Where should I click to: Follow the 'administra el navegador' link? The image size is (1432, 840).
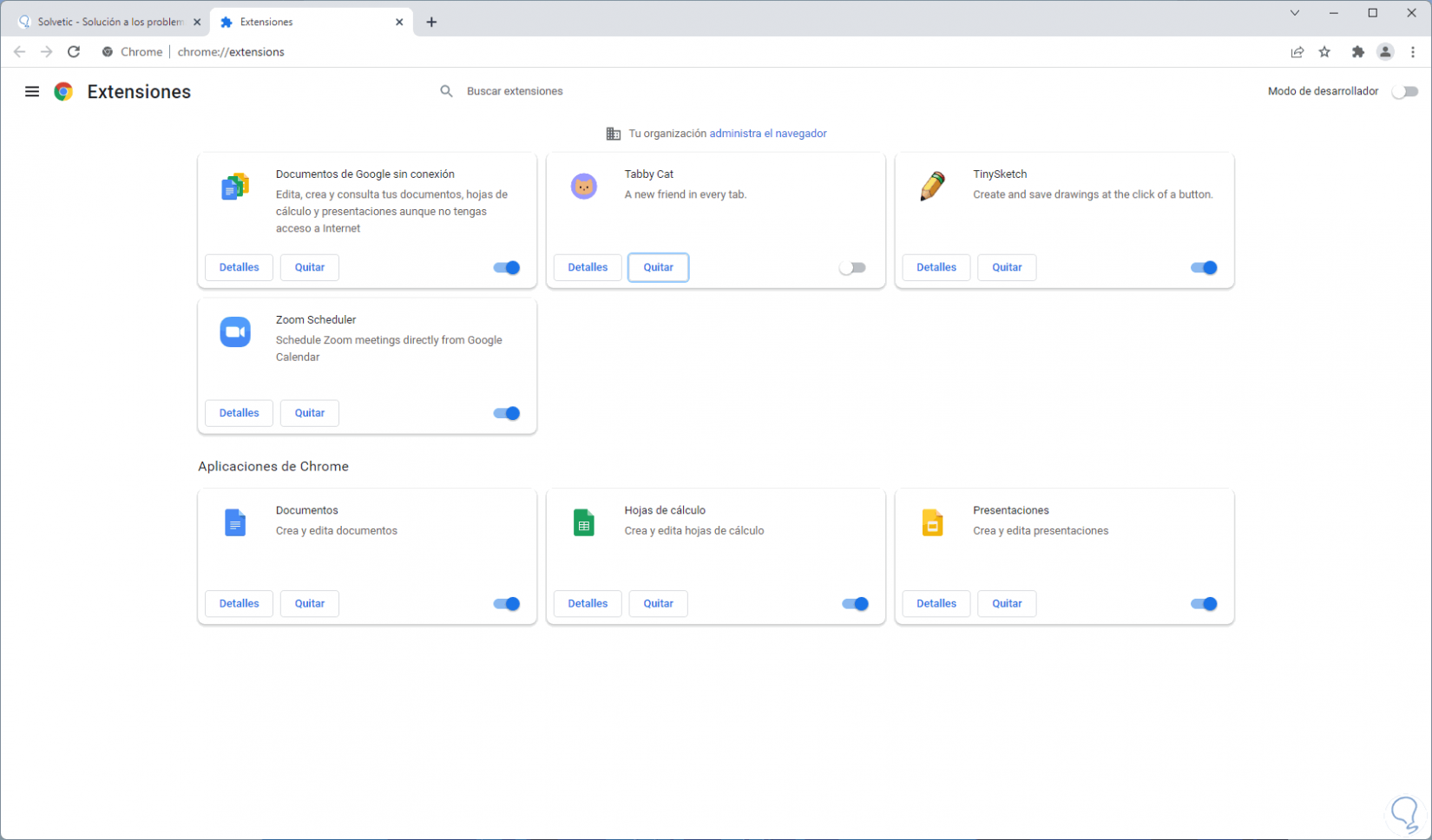pos(768,134)
